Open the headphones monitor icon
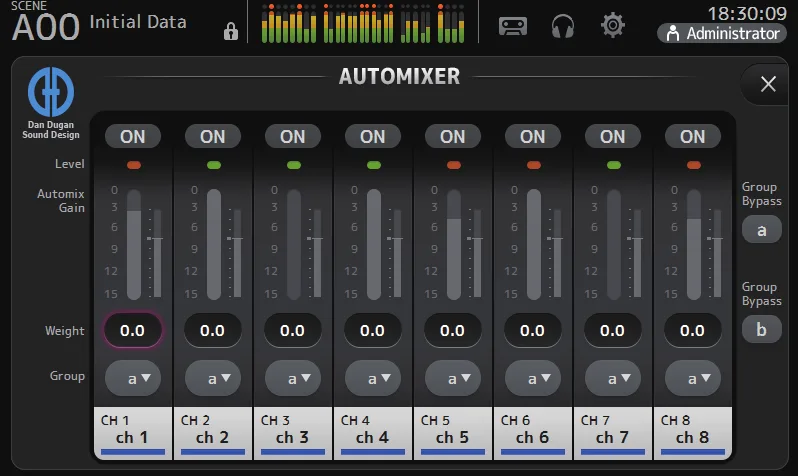 (x=562, y=26)
